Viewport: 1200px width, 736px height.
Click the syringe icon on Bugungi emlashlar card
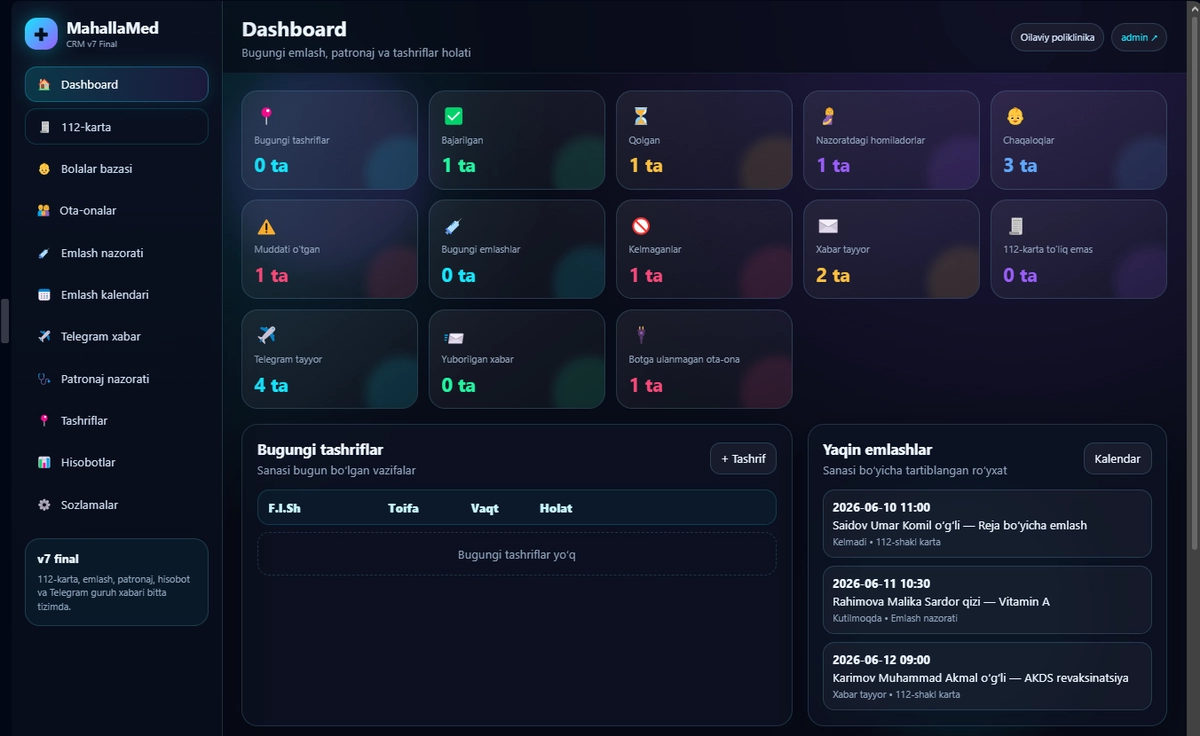pos(453,226)
